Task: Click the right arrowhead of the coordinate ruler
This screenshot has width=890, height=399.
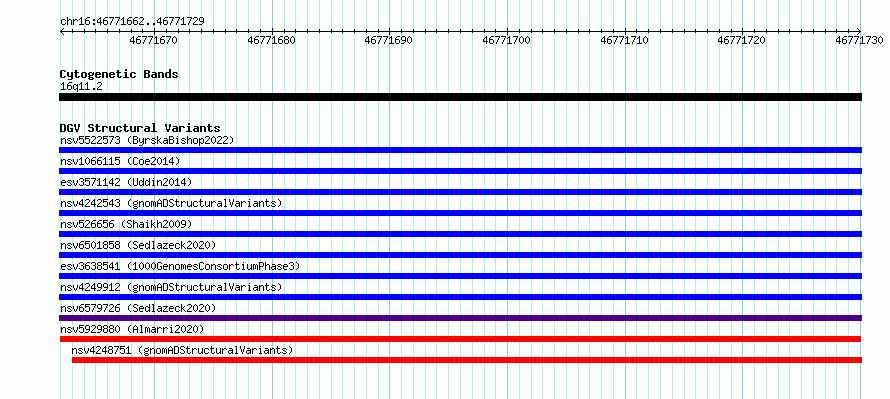Action: point(858,32)
